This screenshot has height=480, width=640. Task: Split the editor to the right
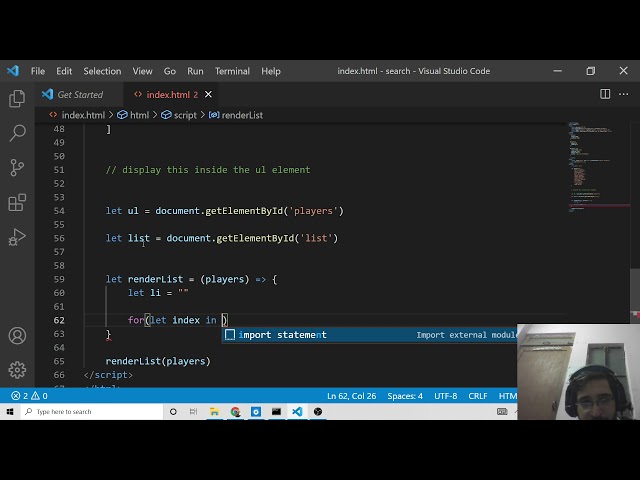[605, 94]
